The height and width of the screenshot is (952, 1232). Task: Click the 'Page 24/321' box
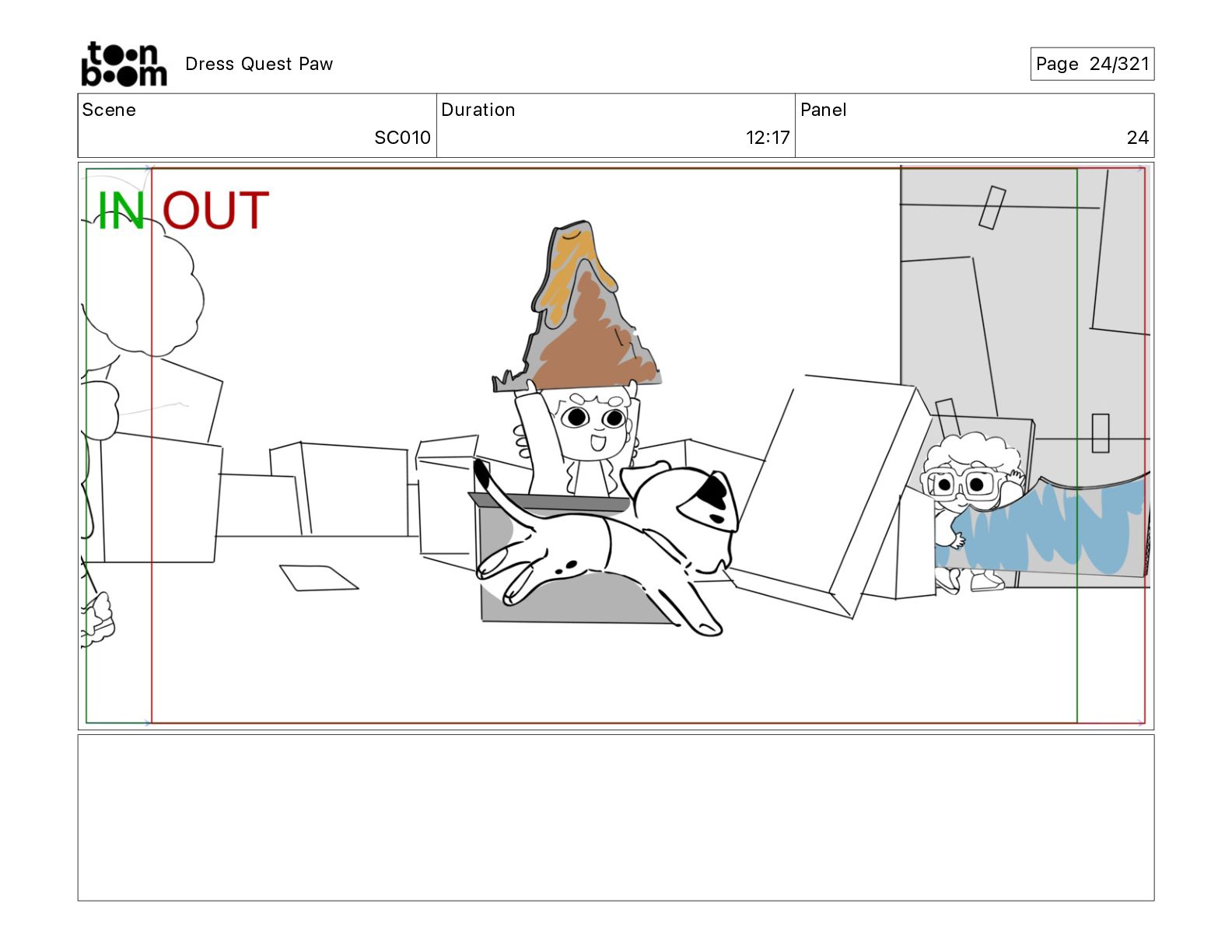1092,64
